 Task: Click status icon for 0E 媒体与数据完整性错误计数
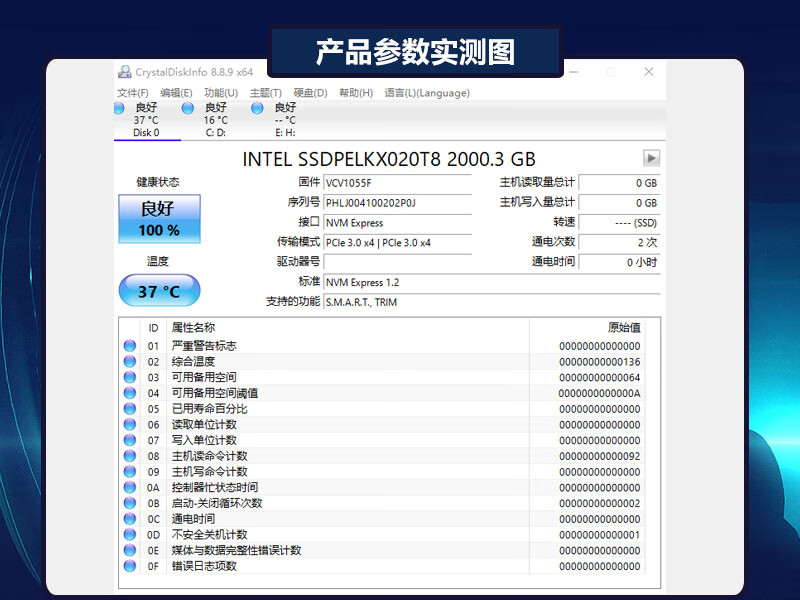130,550
